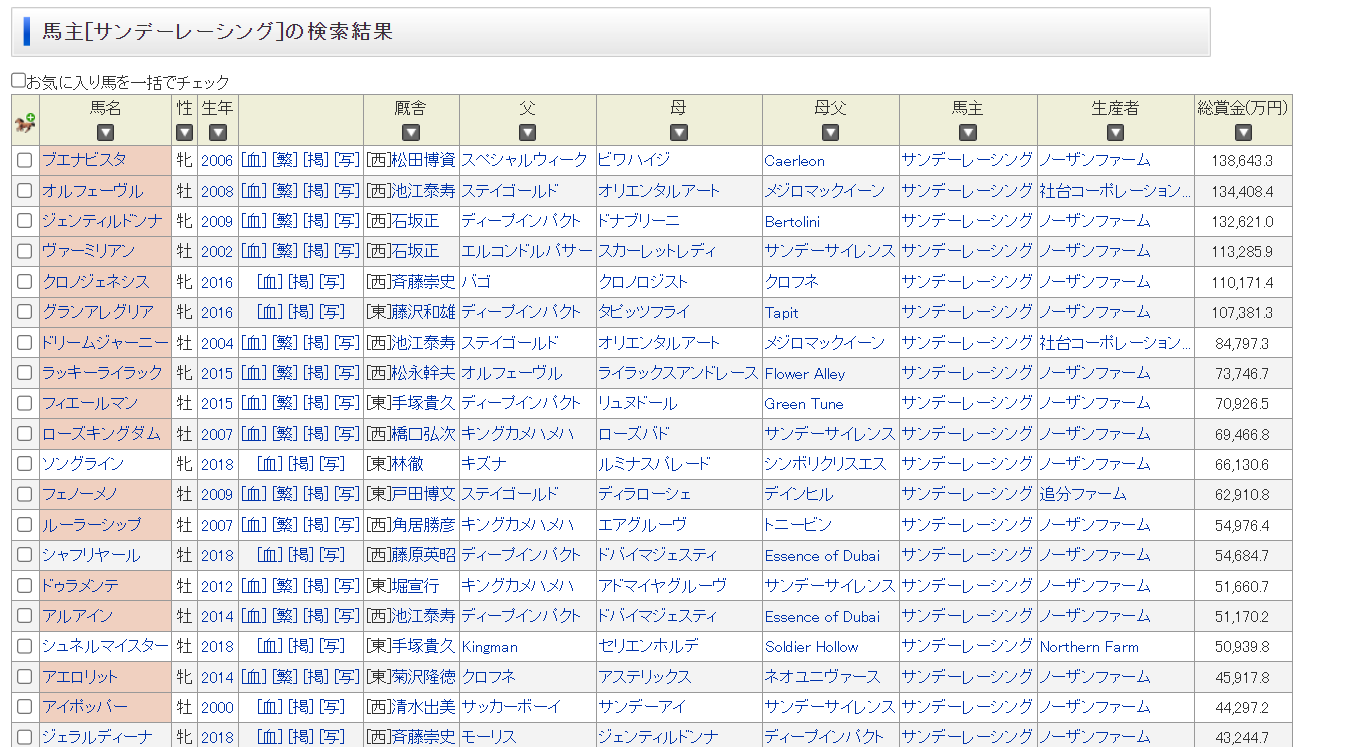Open the [掲] bulletin board icon for ソングライン
The height and width of the screenshot is (747, 1363).
tap(300, 464)
